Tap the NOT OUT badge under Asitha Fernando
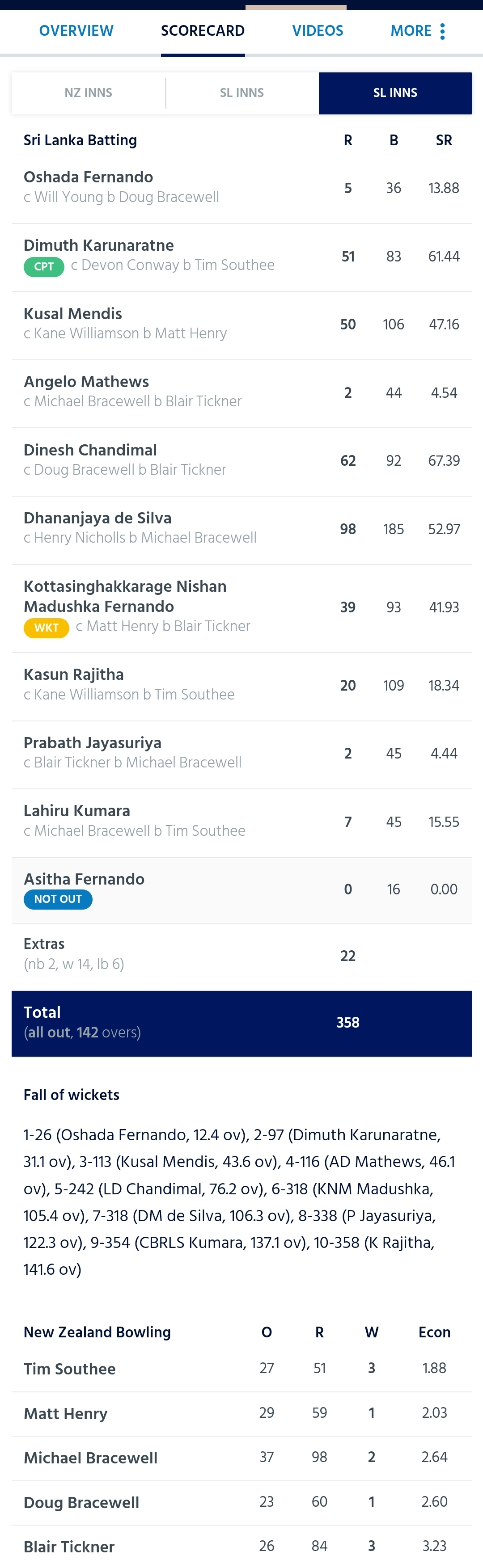Image resolution: width=483 pixels, height=1568 pixels. click(58, 899)
